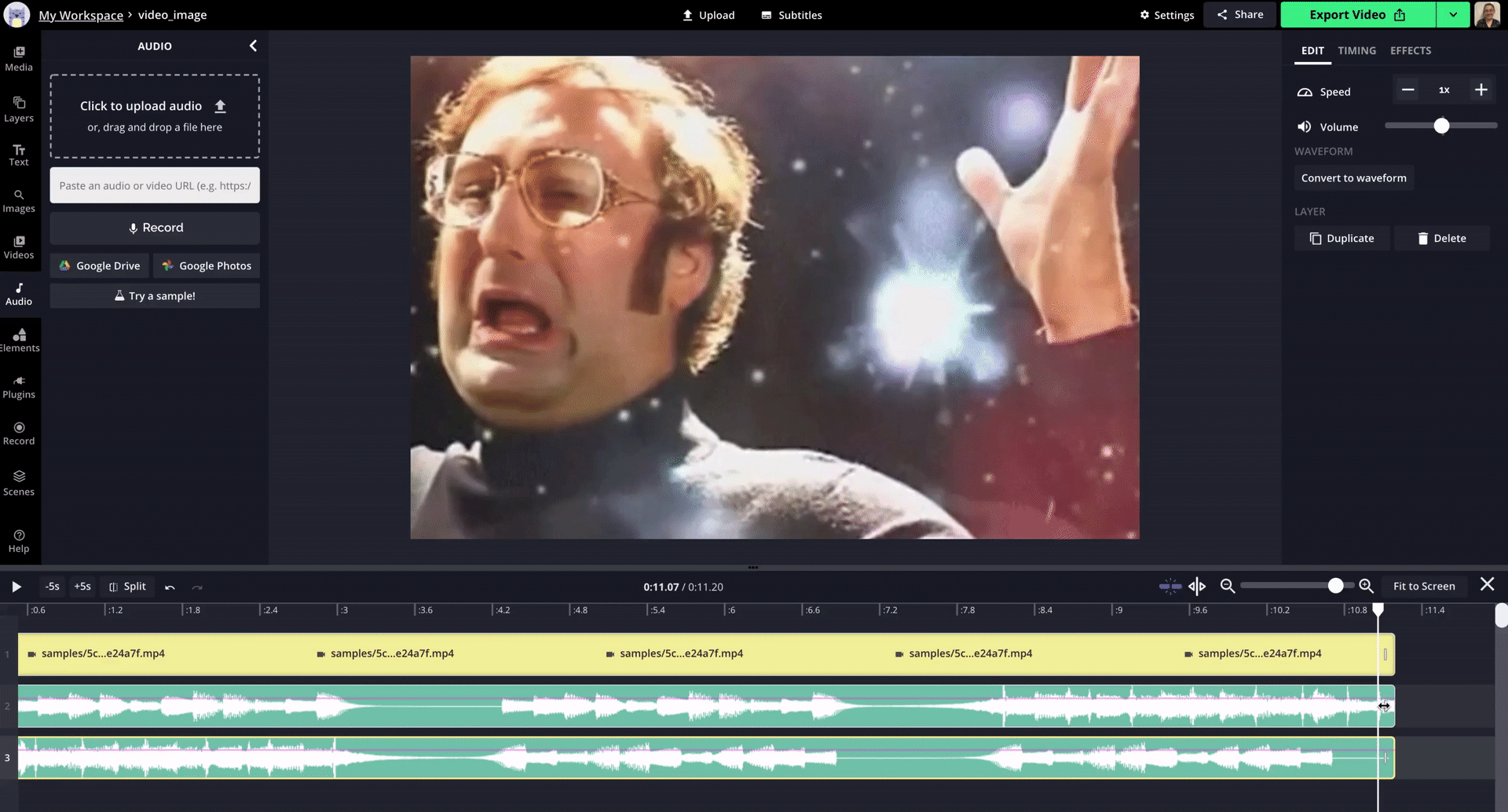1508x812 pixels.
Task: Select the Text tool in sidebar
Action: pos(19,155)
